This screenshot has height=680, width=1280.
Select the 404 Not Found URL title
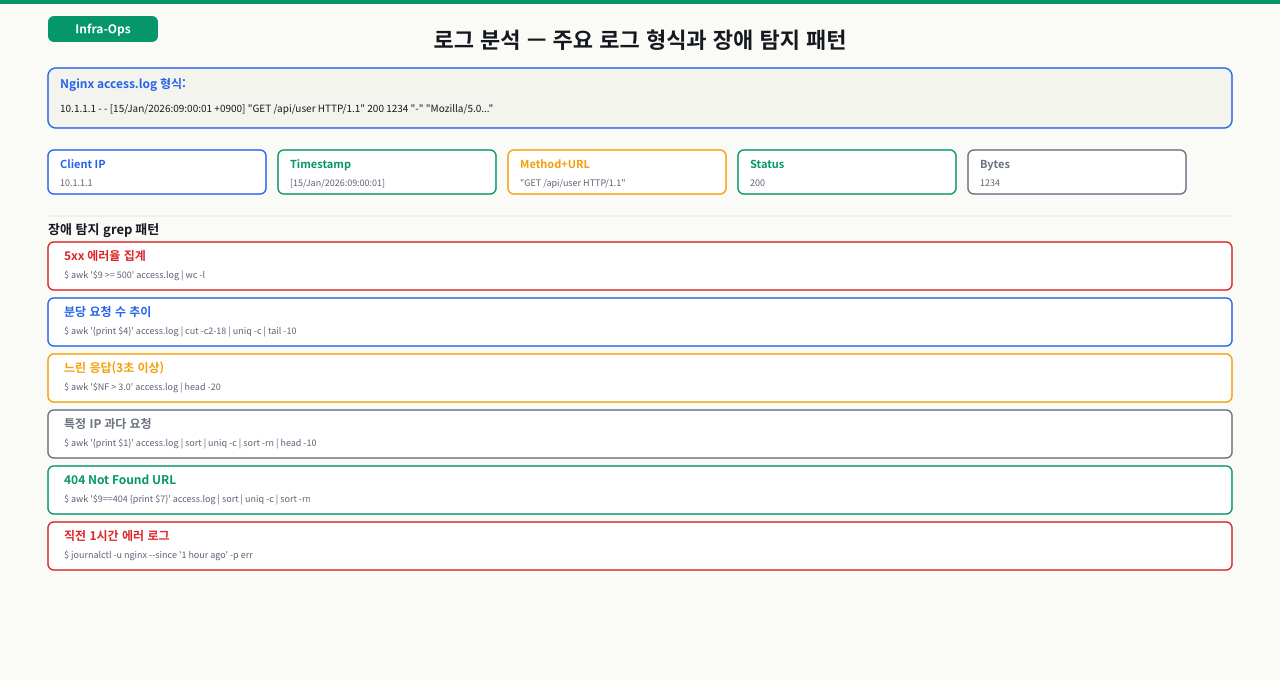(120, 480)
